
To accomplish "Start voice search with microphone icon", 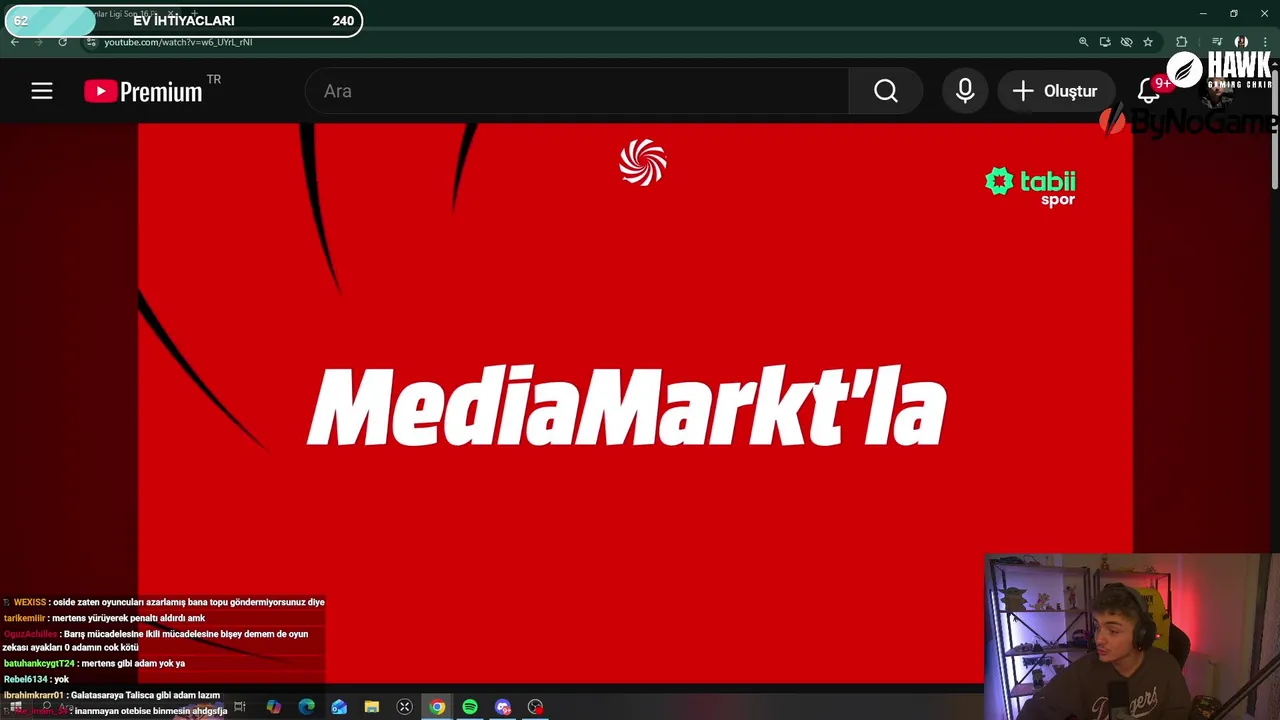I will point(965,91).
